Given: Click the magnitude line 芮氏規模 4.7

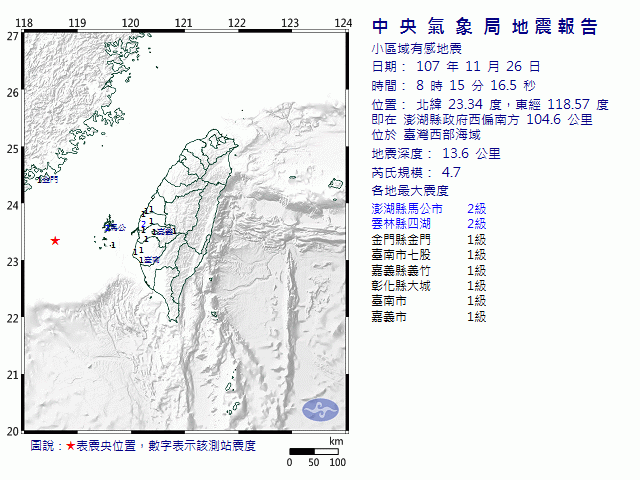Looking at the screenshot, I should 416,173.
